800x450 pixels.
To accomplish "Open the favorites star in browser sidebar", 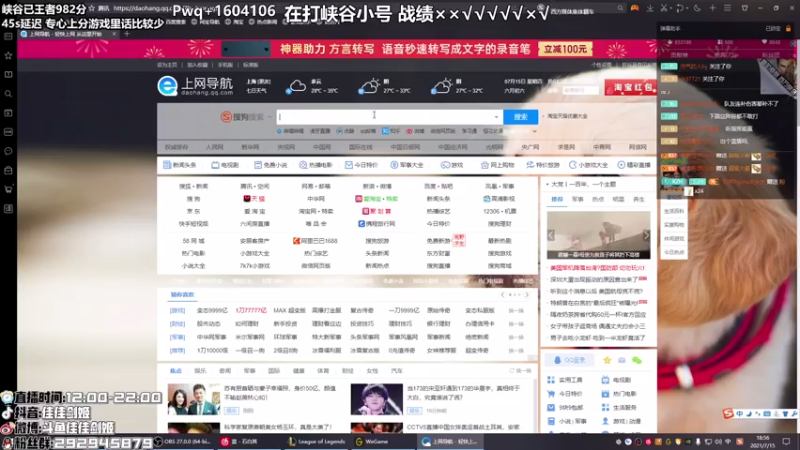I will click(x=8, y=56).
